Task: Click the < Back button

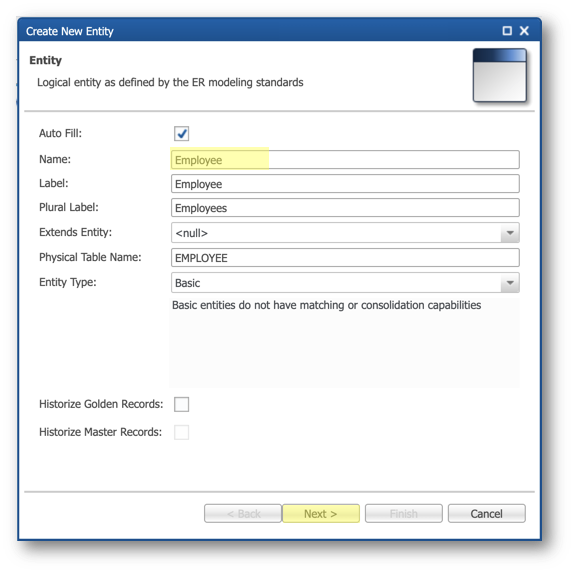Action: [x=243, y=514]
